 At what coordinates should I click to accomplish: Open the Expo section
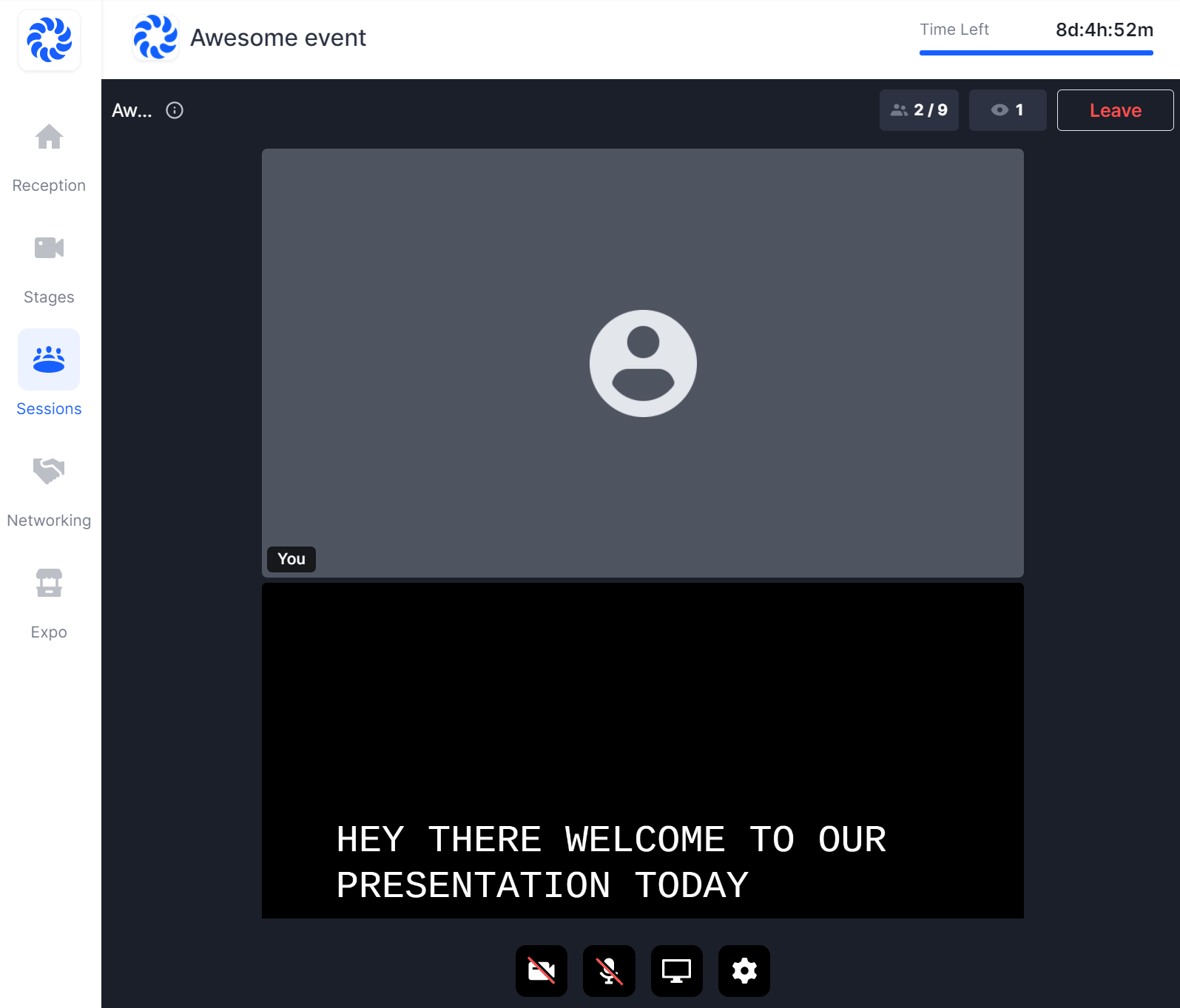tap(49, 604)
